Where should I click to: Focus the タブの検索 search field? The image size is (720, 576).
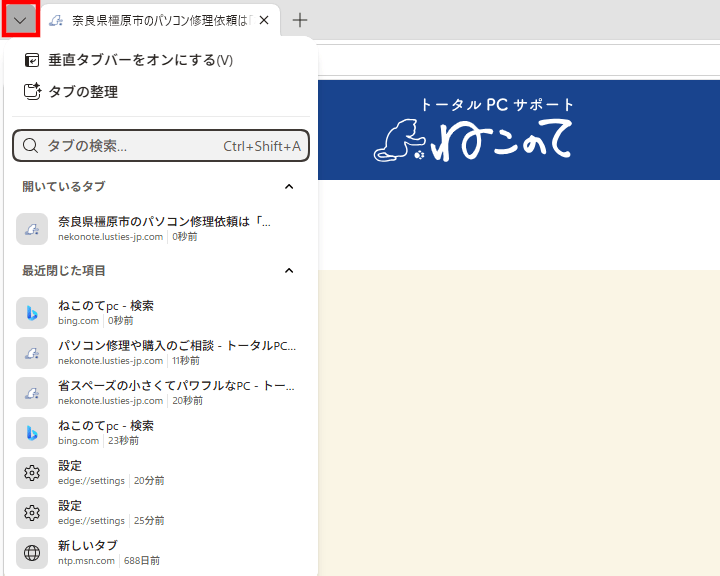161,146
